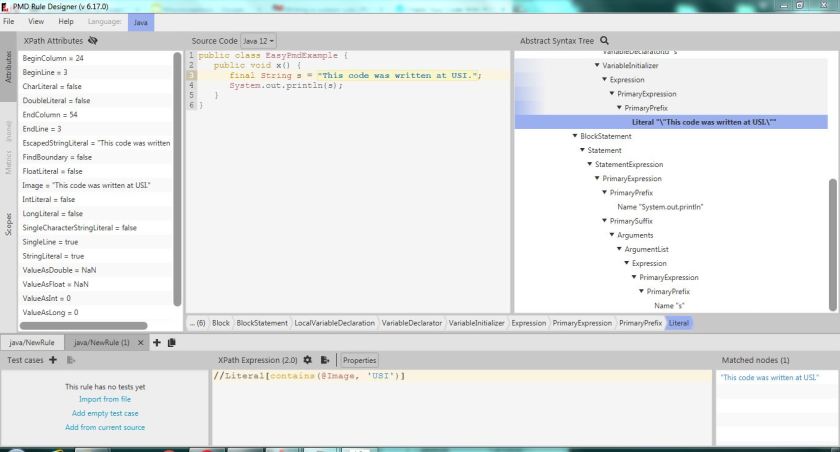Add a new test case with plus icon
840x452 pixels.
coord(52,359)
